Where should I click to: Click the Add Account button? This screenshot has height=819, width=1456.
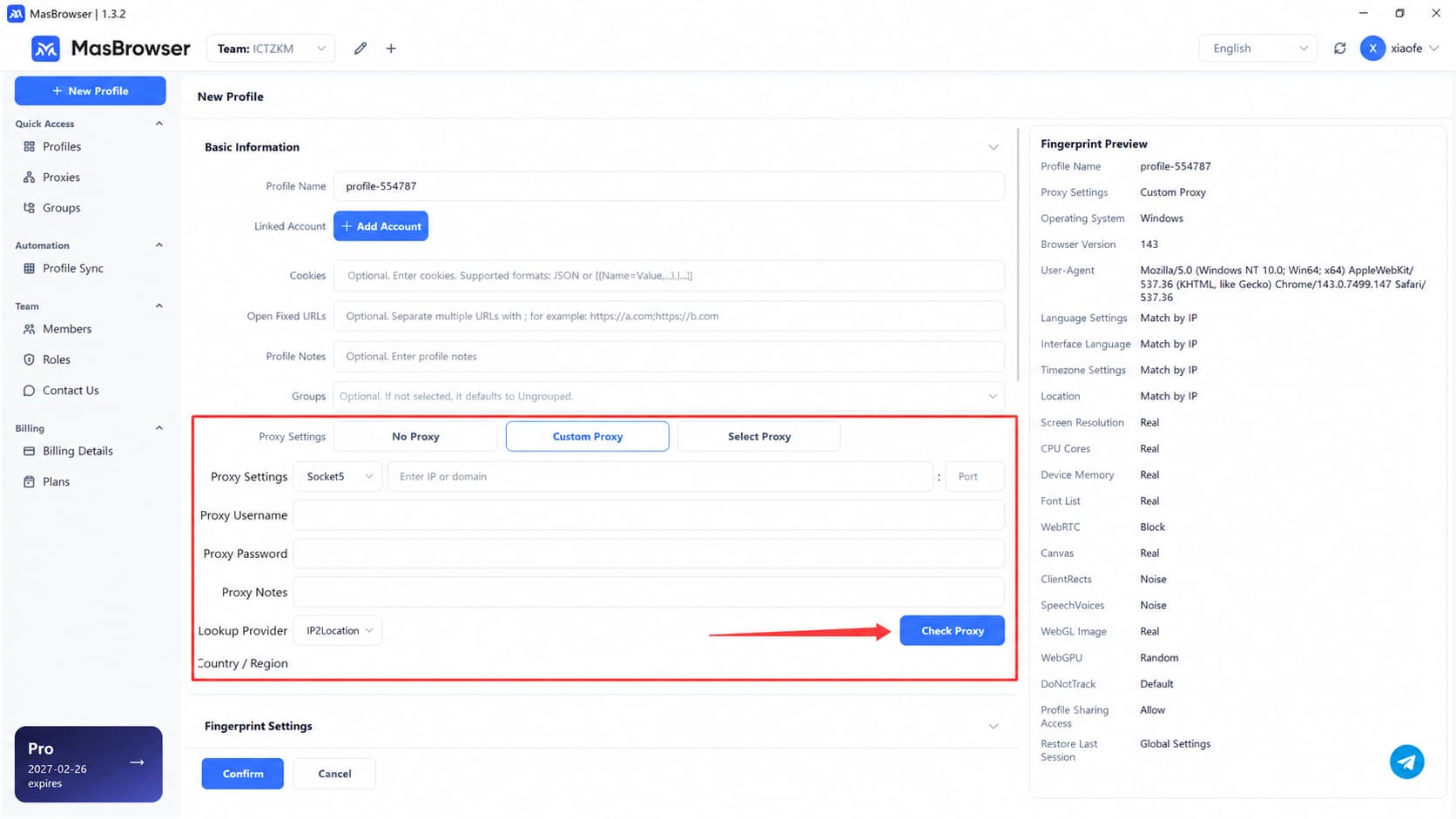(x=381, y=226)
